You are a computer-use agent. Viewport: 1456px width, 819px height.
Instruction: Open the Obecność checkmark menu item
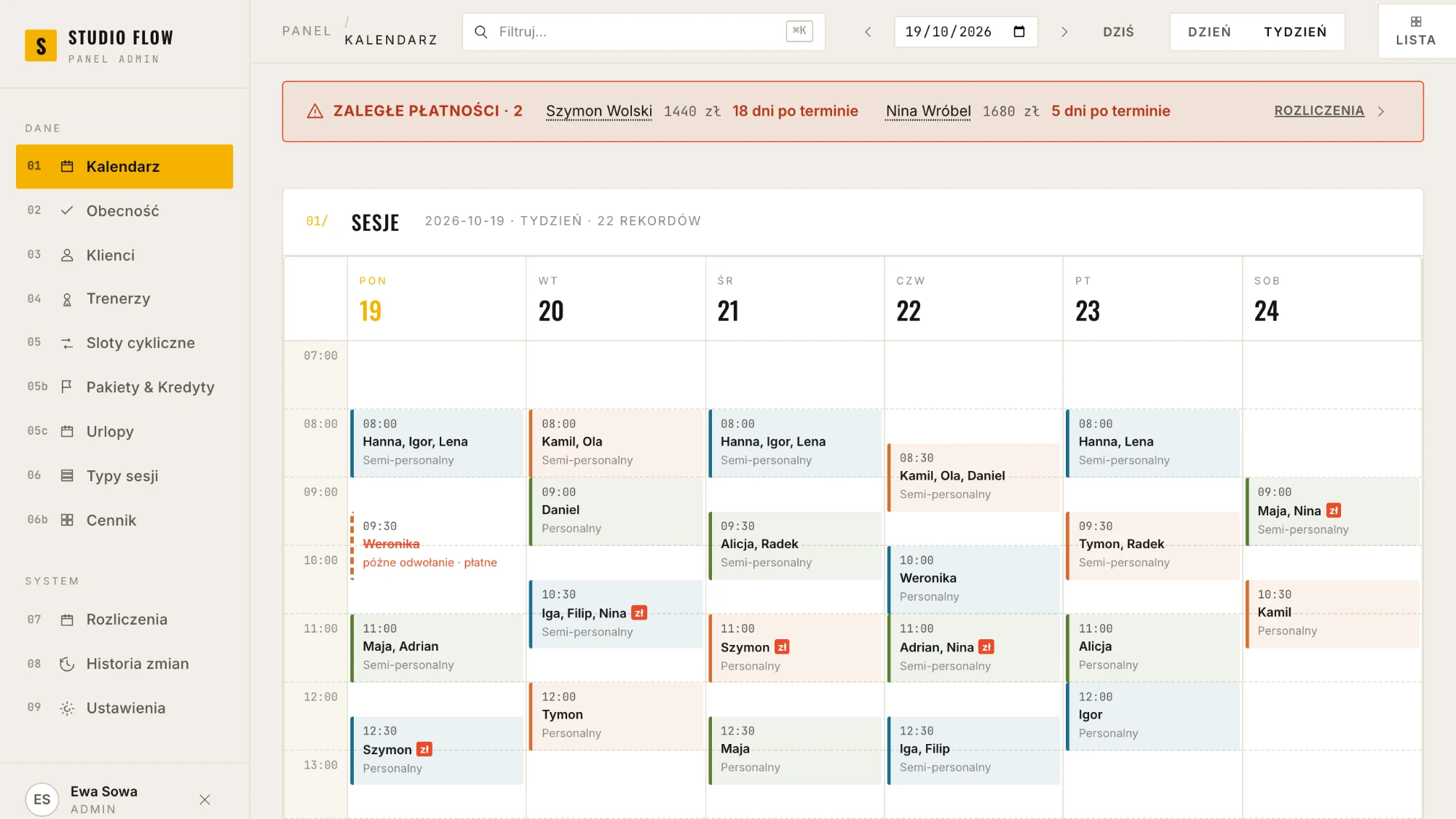pos(124,211)
